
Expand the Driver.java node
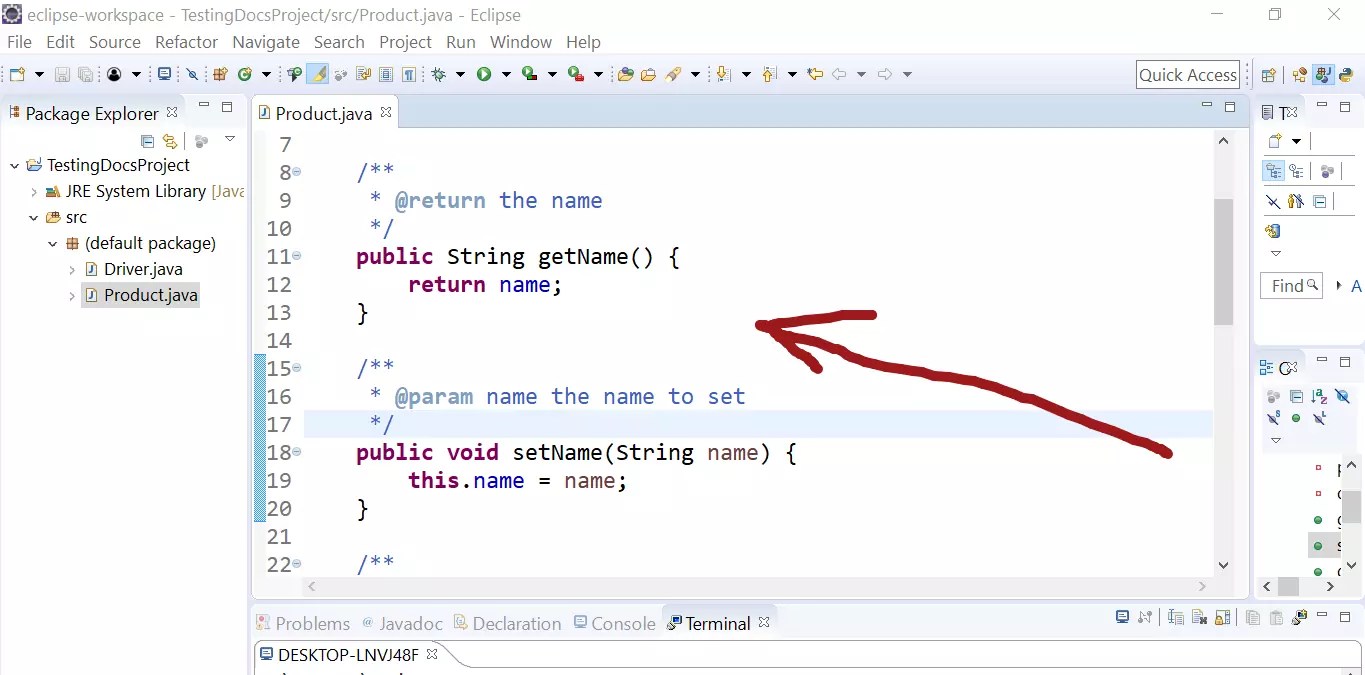pos(72,270)
